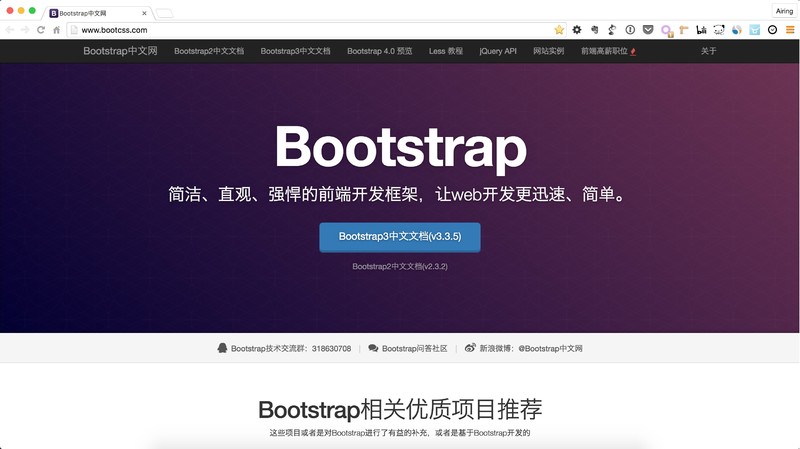Click the 这些项目或者是对Bootstrap description text
The image size is (800, 449).
400,433
